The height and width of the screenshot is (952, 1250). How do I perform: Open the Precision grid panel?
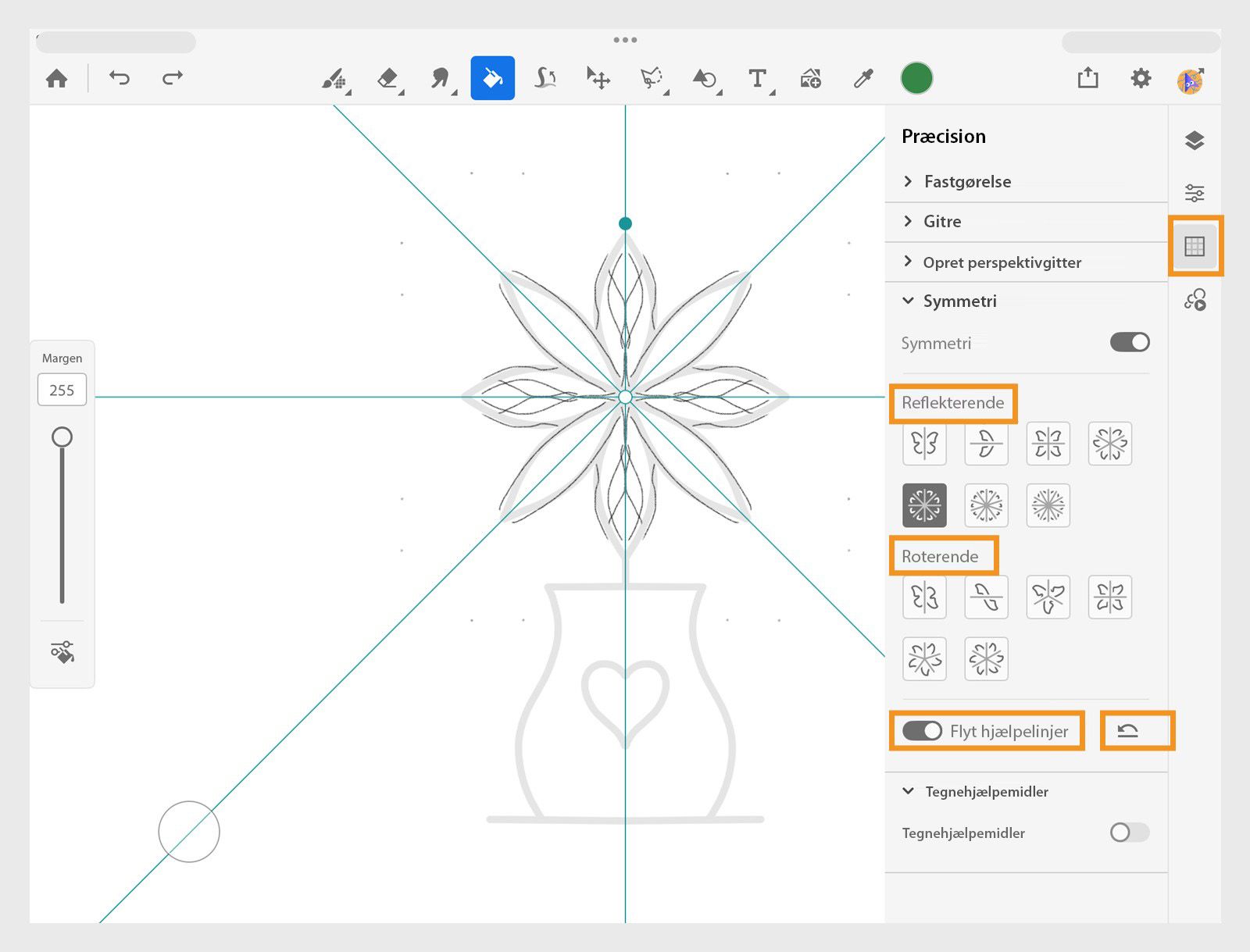(1195, 247)
